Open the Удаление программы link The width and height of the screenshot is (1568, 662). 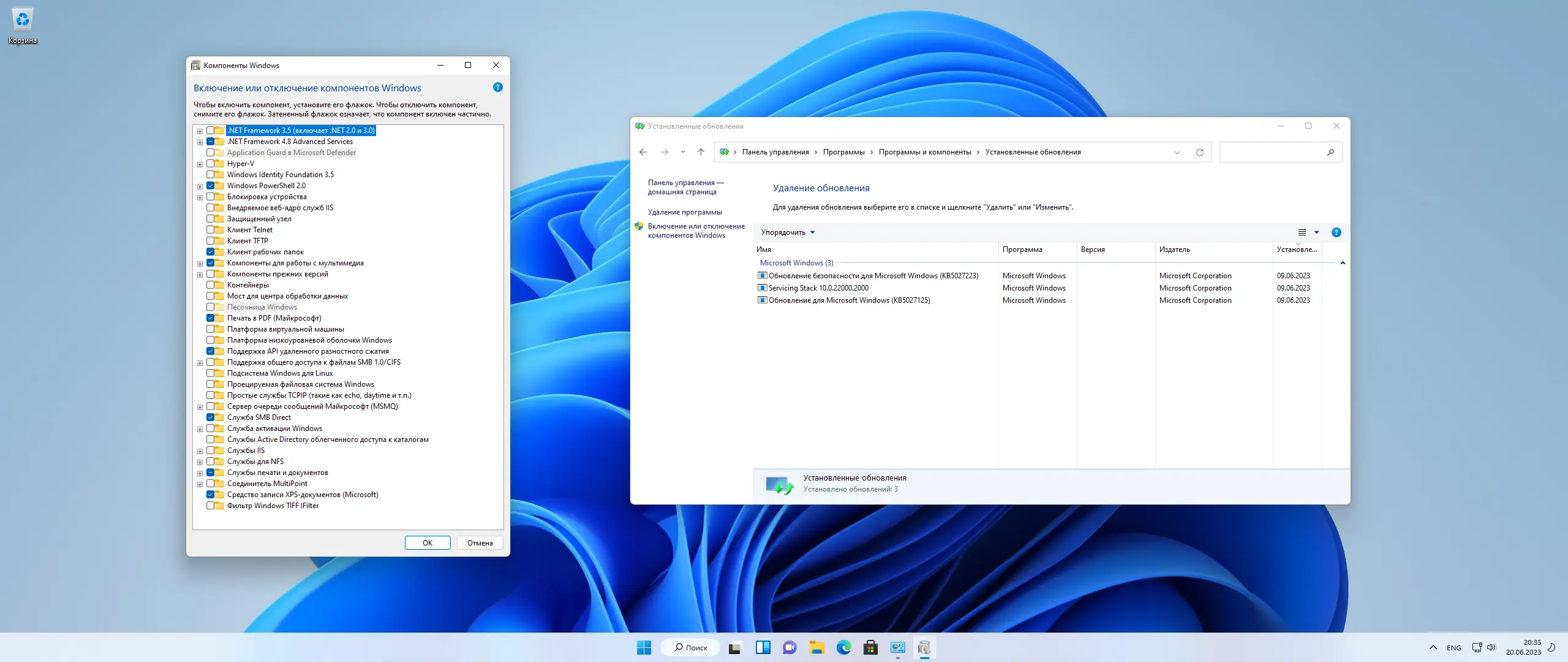tap(684, 212)
